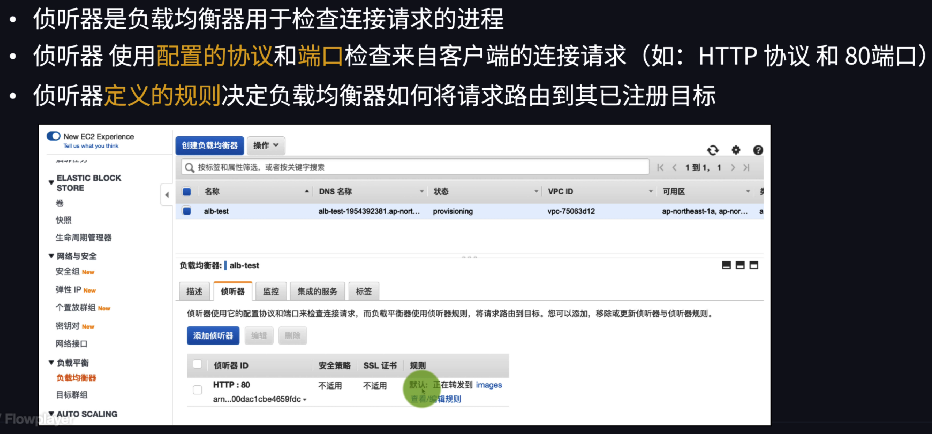
Task: Collapse the left sidebar with arrow handle
Action: (x=167, y=194)
